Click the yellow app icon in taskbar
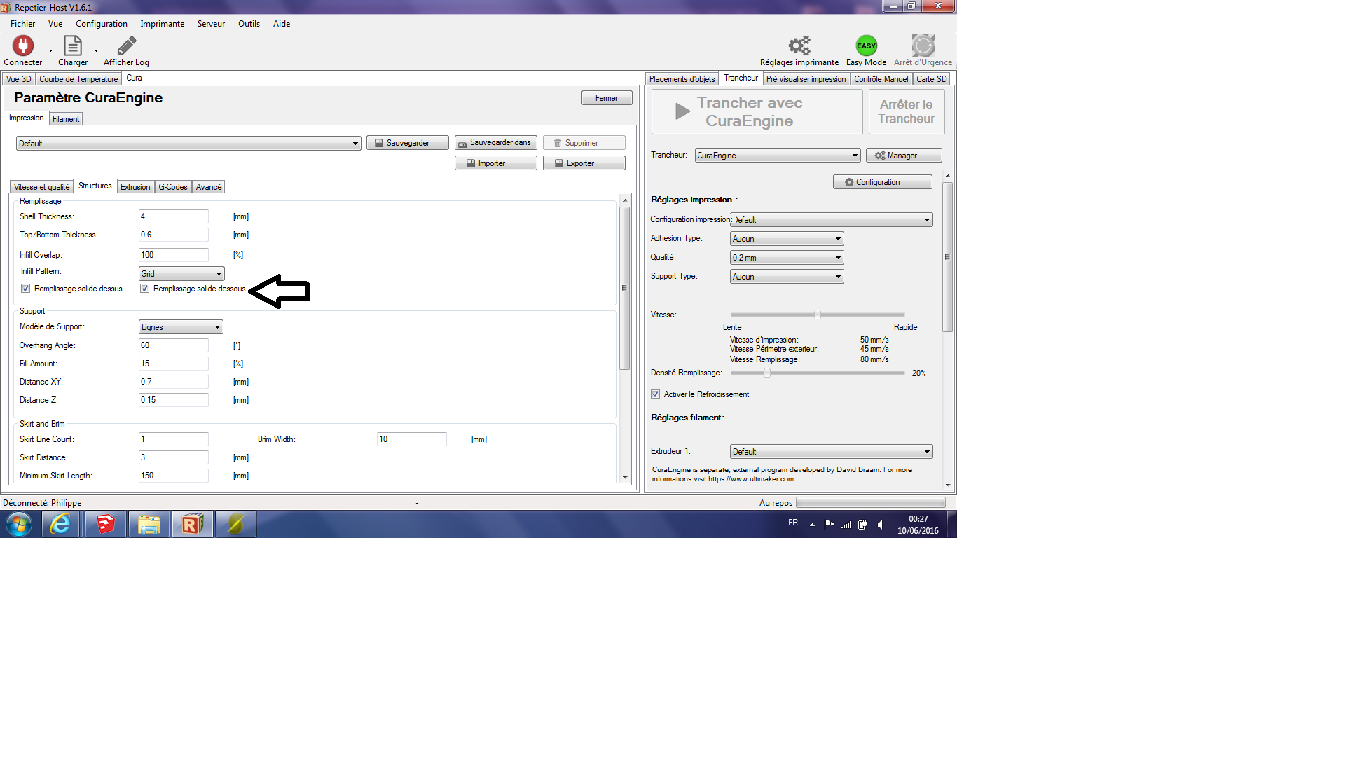Viewport: 1366px width, 768px height. [236, 524]
